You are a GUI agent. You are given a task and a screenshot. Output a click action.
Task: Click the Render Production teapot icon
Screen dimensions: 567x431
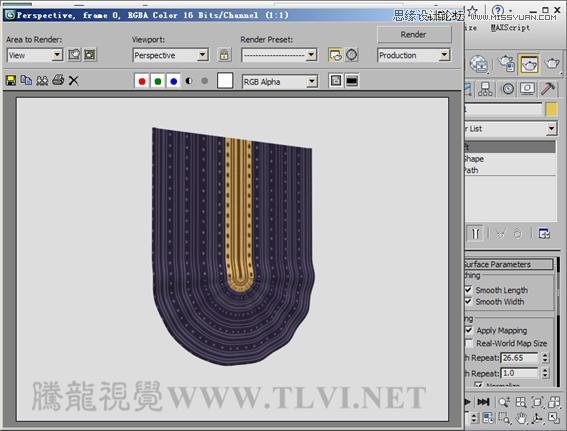pos(552,64)
